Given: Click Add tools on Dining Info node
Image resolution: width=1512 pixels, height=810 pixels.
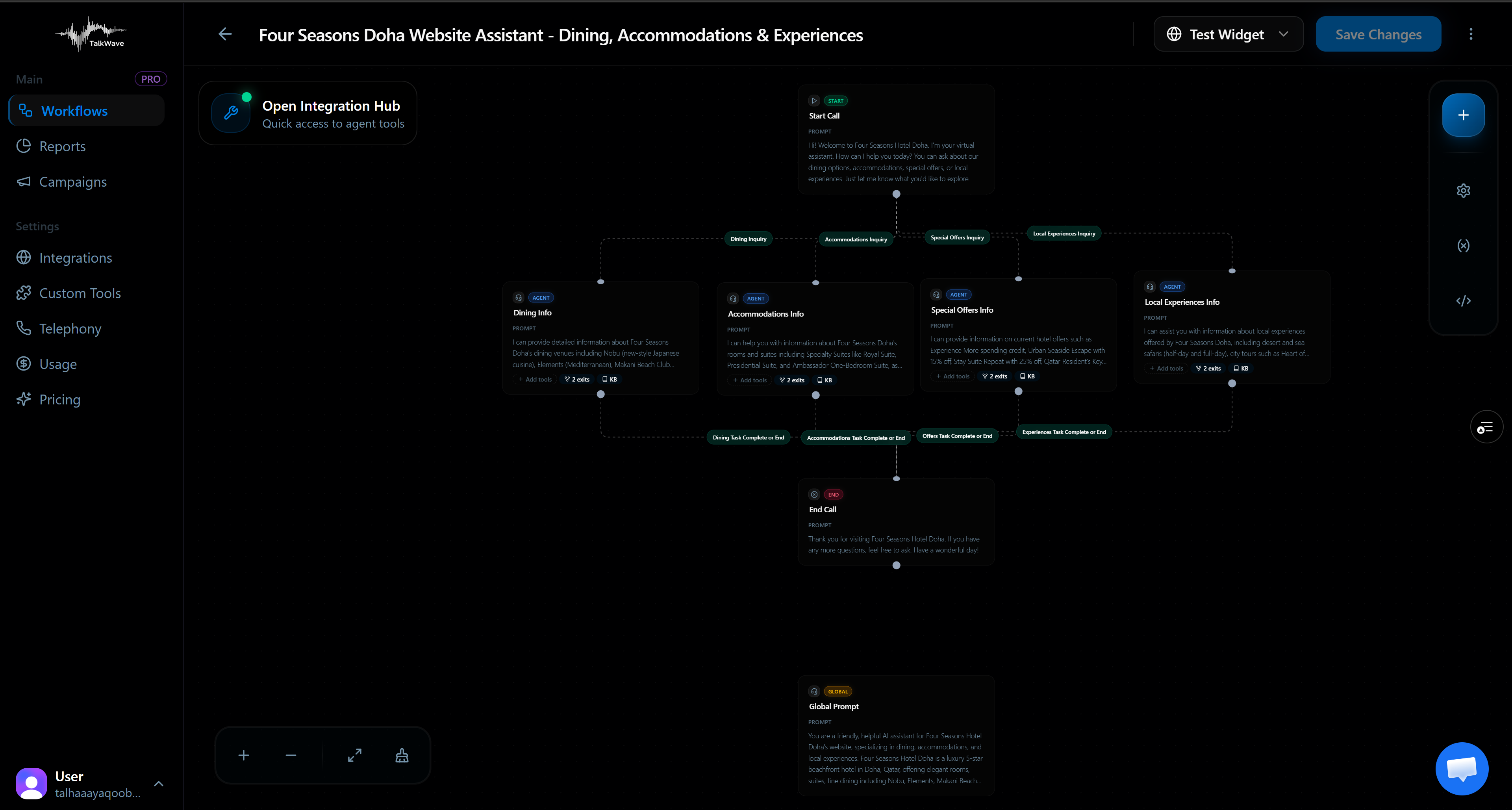Looking at the screenshot, I should pos(535,379).
